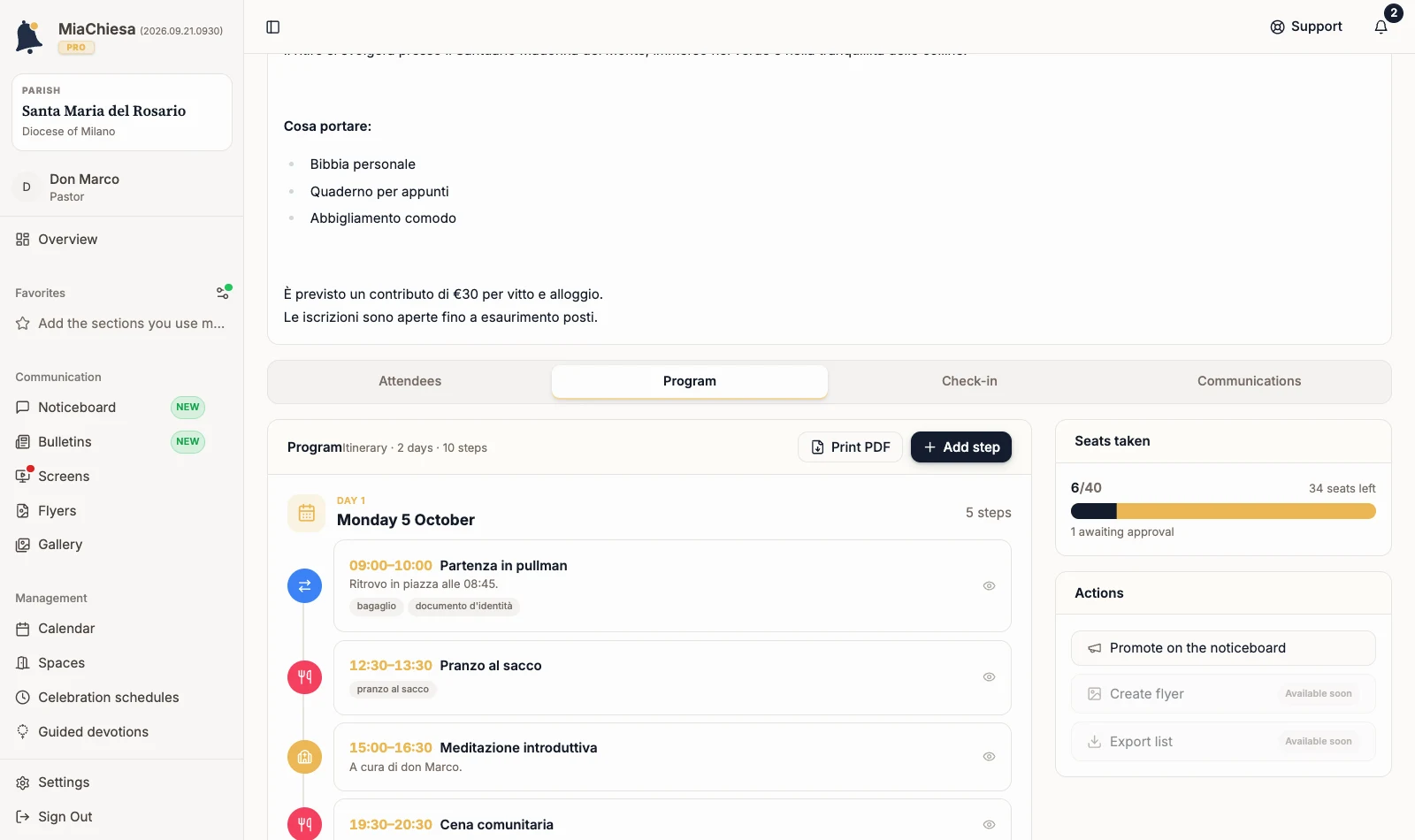Click Partenza in pullman step title
The height and width of the screenshot is (840, 1415).
pos(503,566)
